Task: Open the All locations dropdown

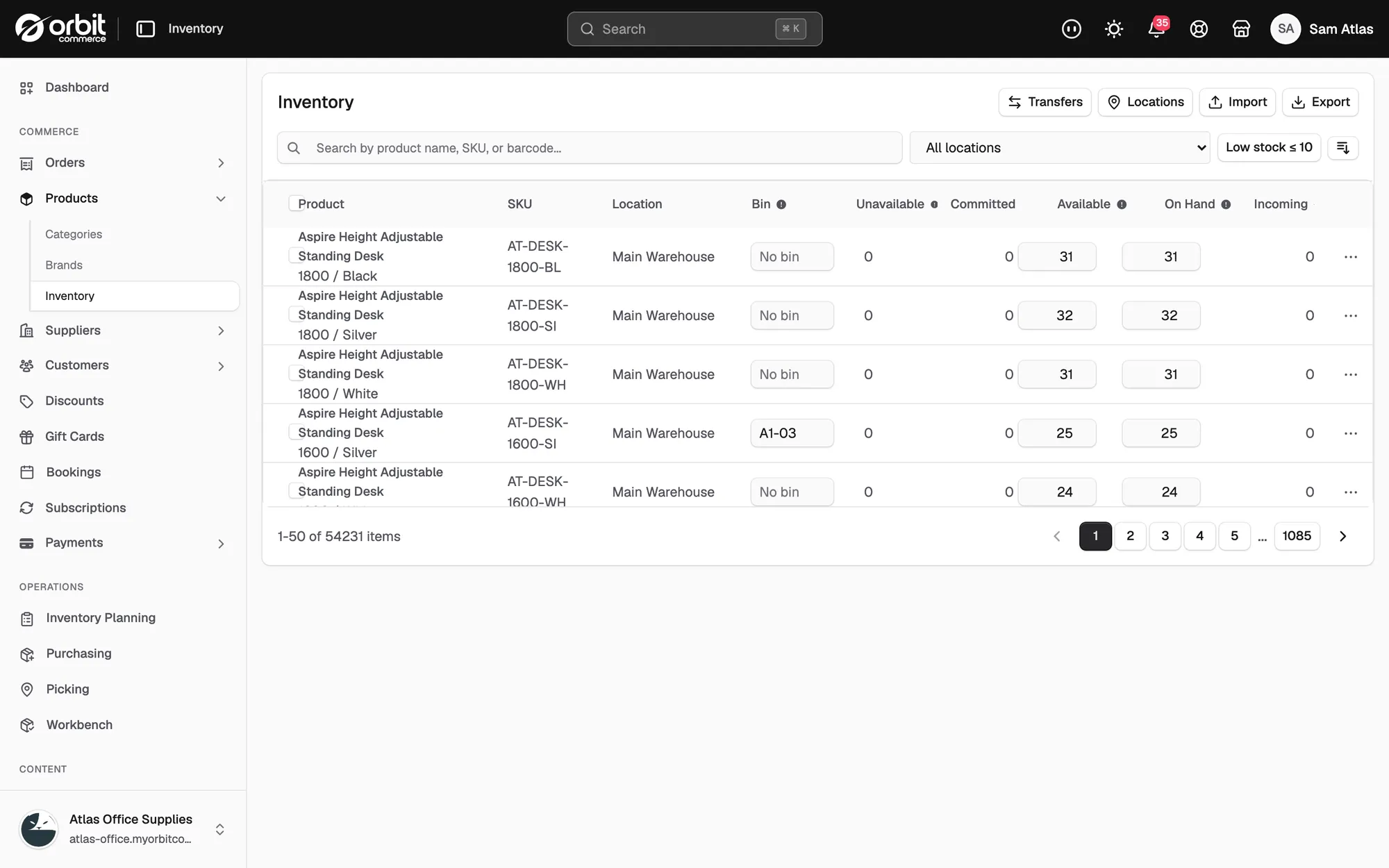Action: coord(1060,147)
